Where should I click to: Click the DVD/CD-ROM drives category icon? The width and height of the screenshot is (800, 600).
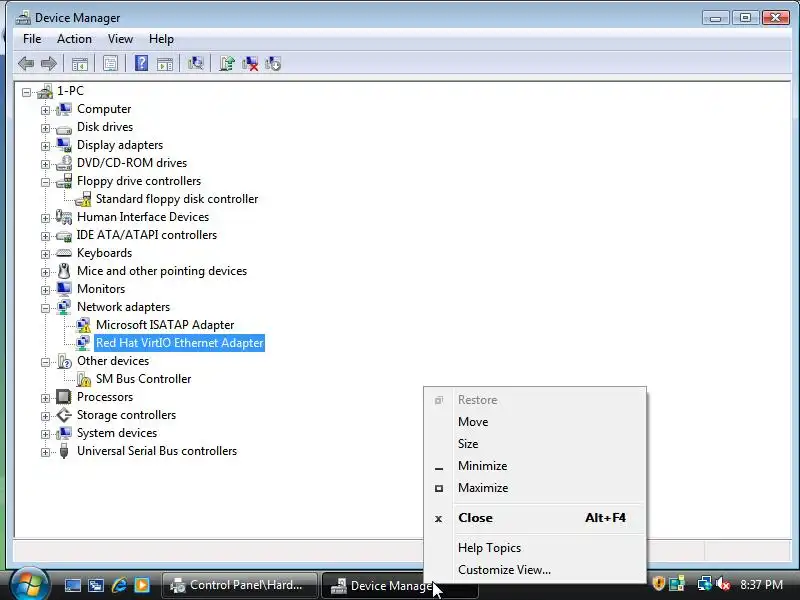pyautogui.click(x=64, y=163)
